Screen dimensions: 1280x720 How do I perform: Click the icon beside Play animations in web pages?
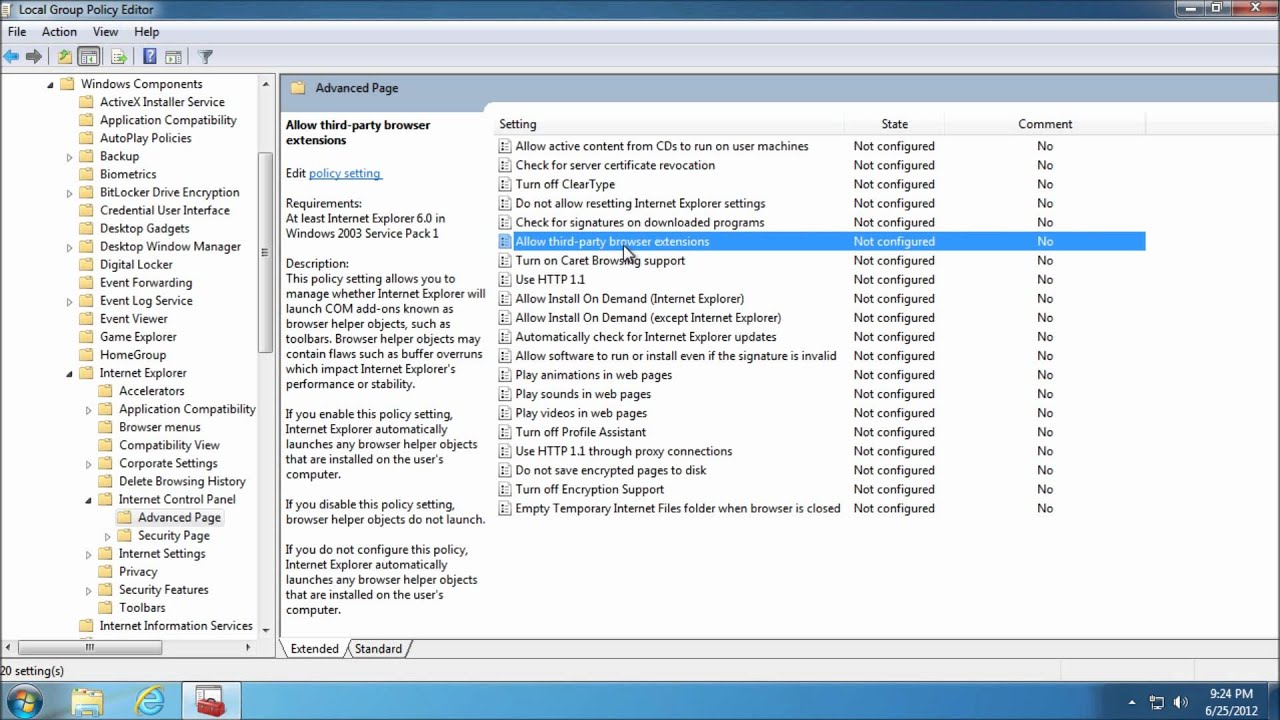[505, 375]
